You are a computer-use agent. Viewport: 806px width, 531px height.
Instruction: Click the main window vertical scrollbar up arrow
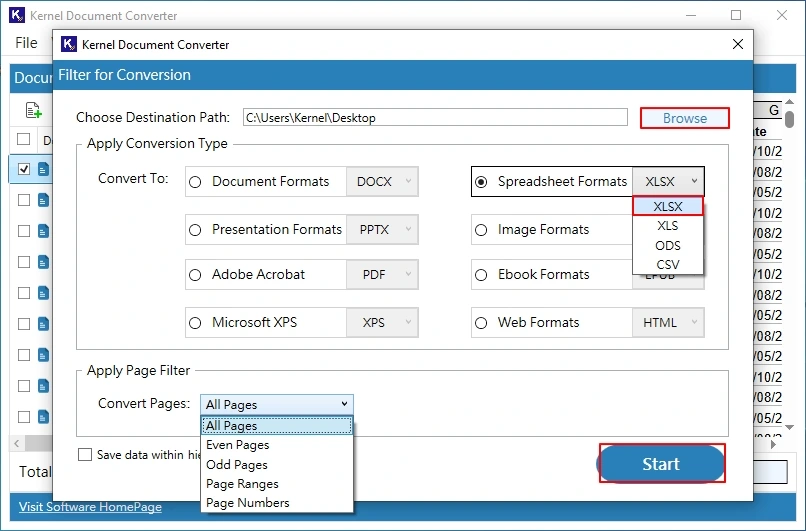[790, 102]
